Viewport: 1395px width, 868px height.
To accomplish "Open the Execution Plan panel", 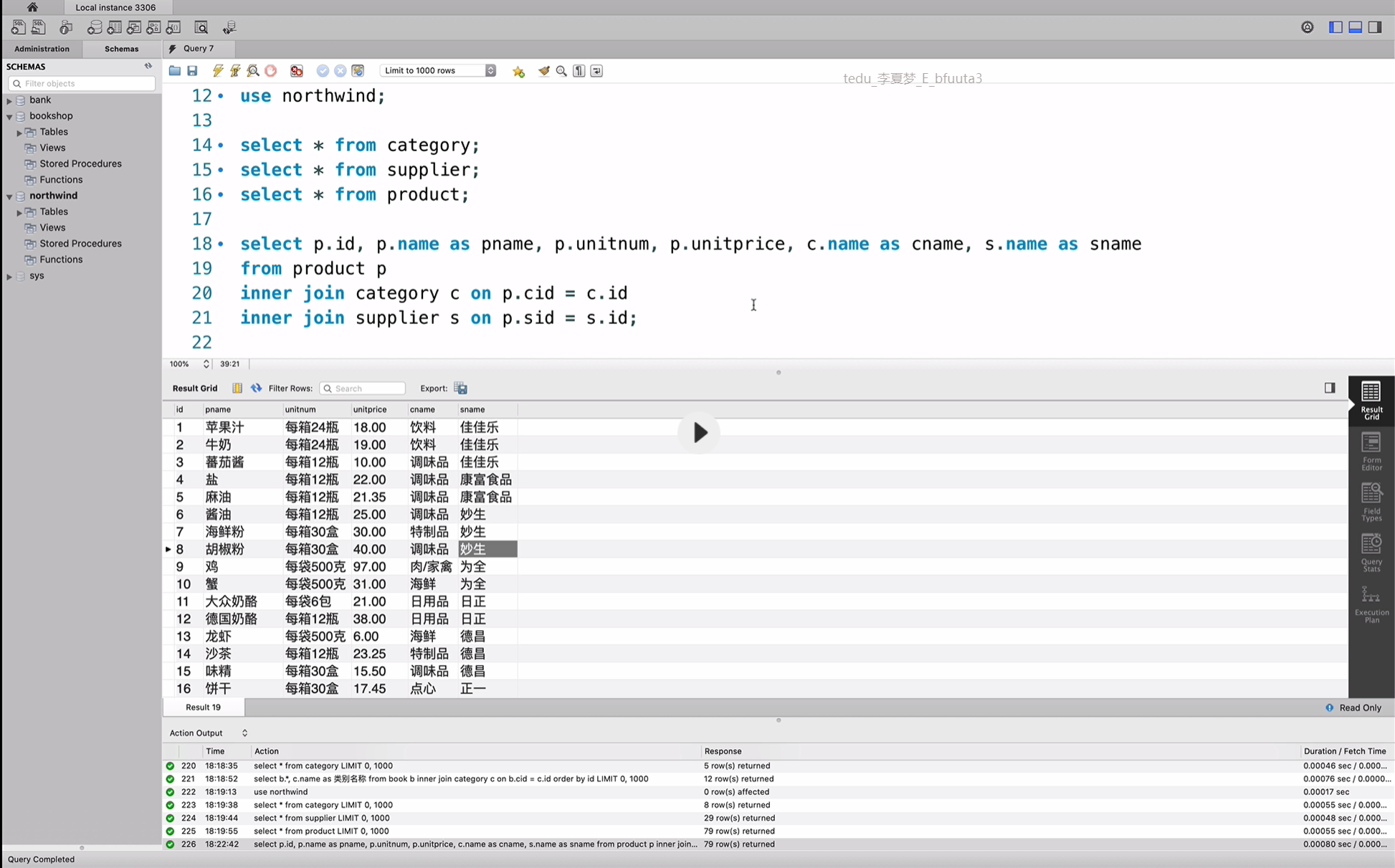I will [1371, 604].
